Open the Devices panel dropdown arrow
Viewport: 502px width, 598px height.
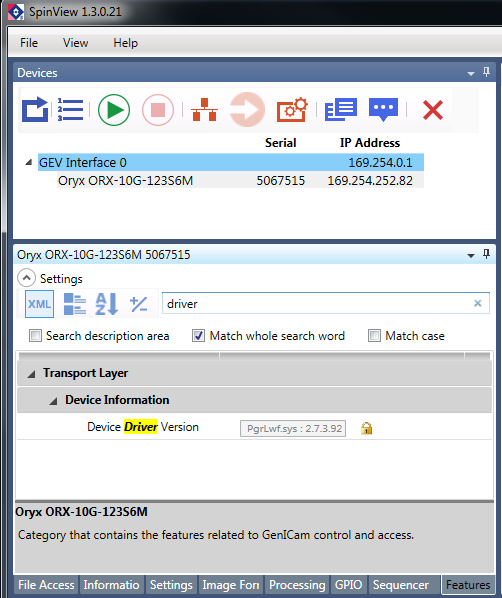click(x=471, y=73)
